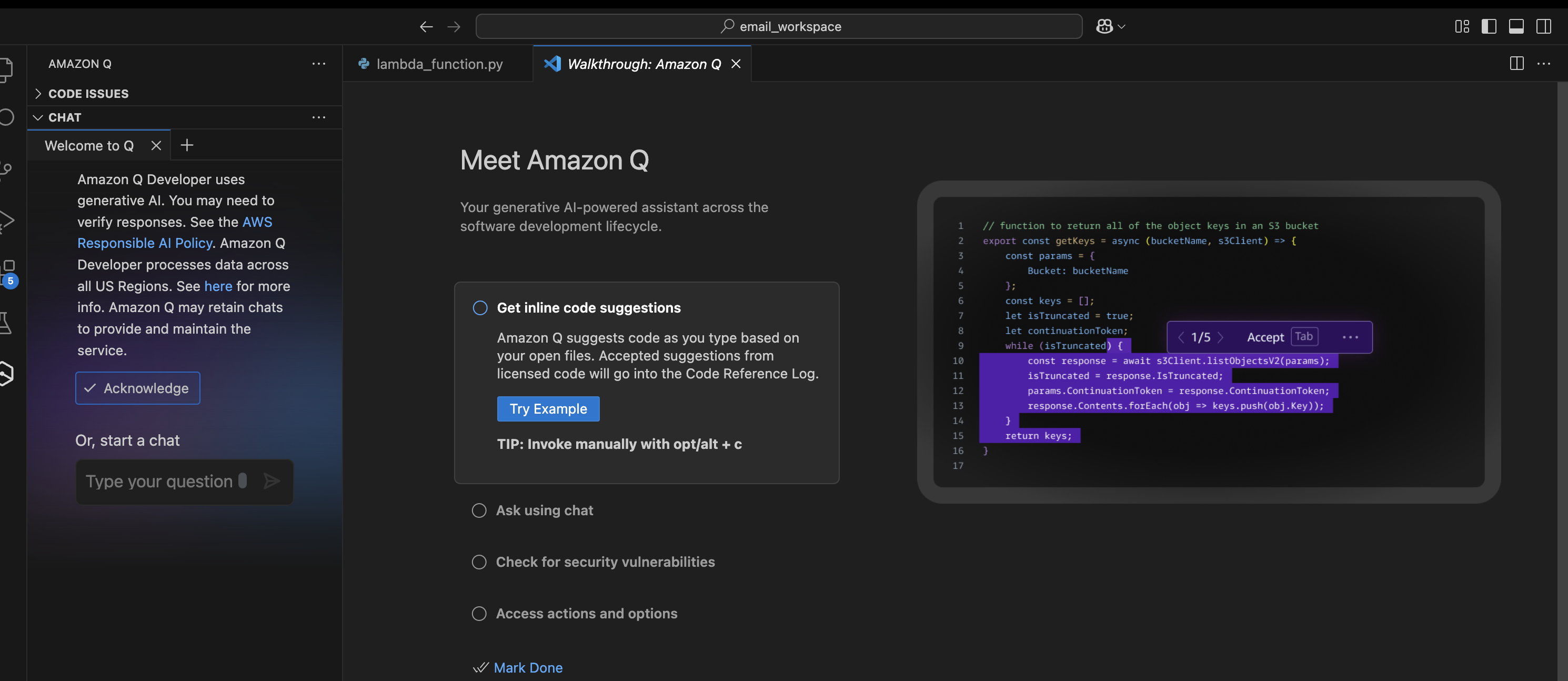1568x681 pixels.
Task: Close the Welcome to Q chat tab
Action: point(156,145)
